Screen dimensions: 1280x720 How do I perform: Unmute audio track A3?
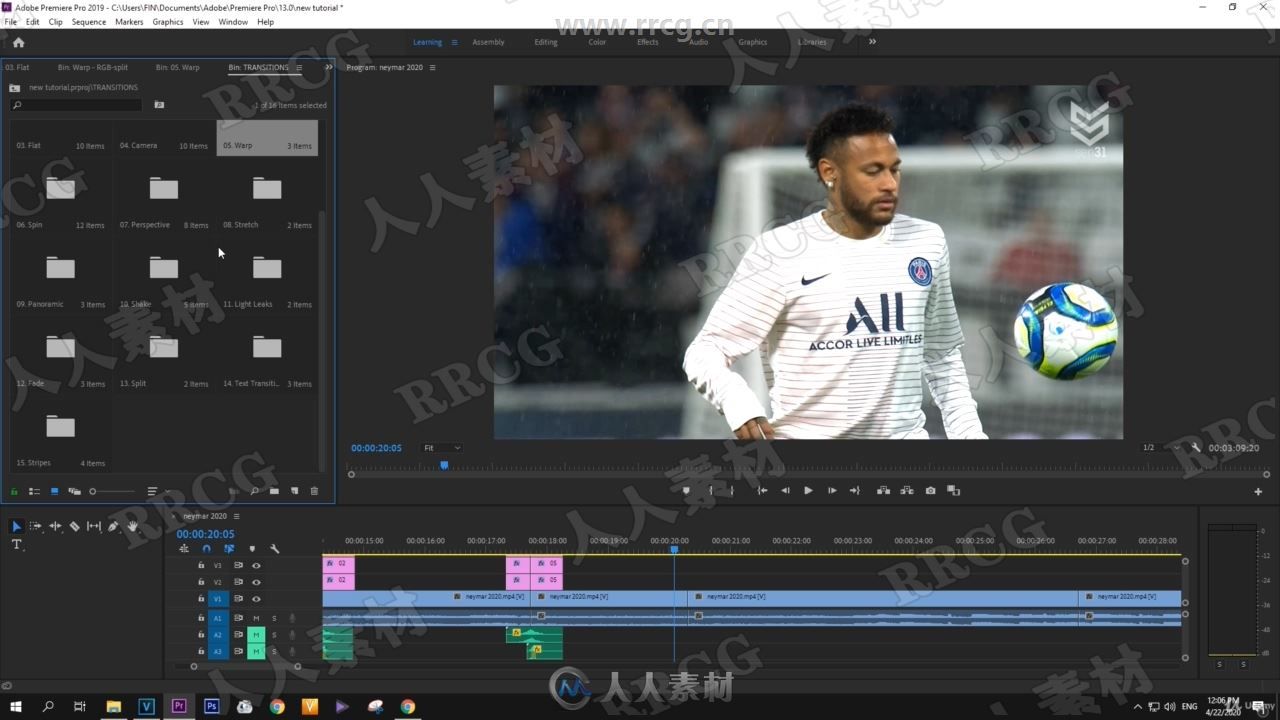[x=256, y=652]
